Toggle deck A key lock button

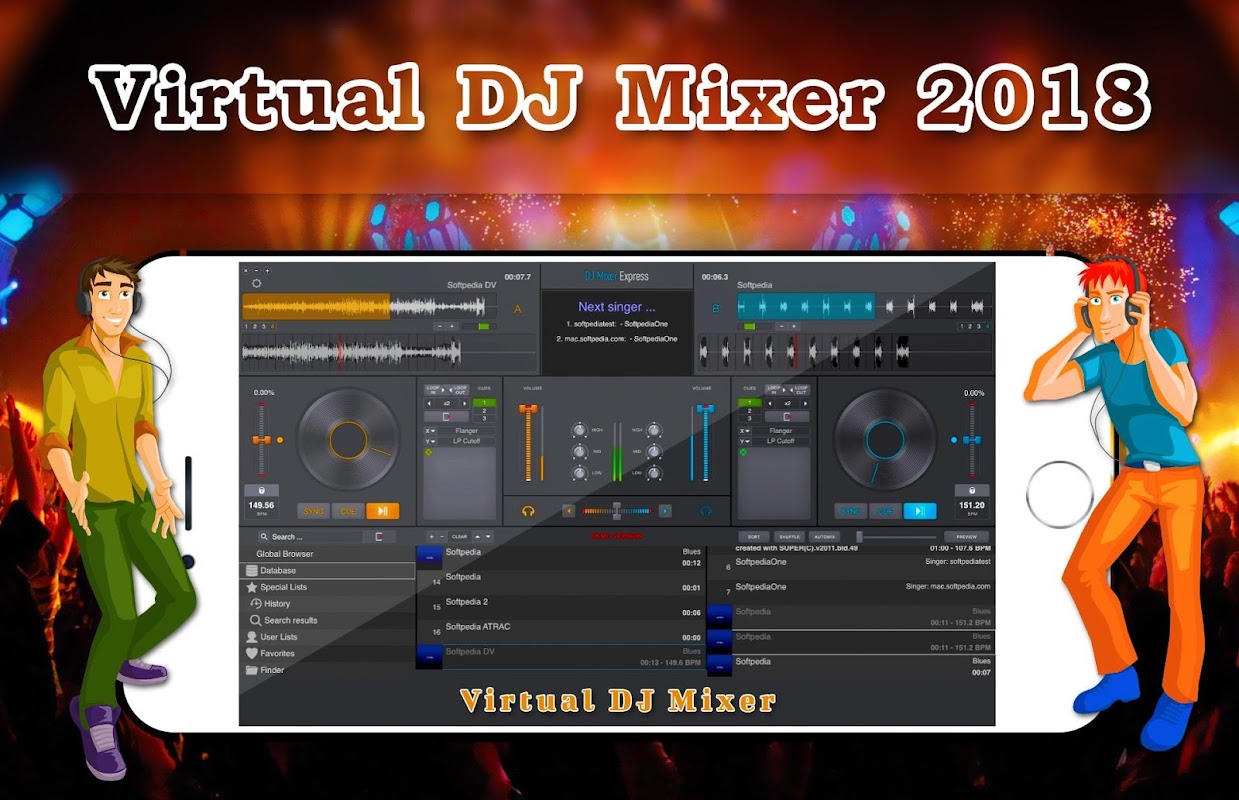261,490
